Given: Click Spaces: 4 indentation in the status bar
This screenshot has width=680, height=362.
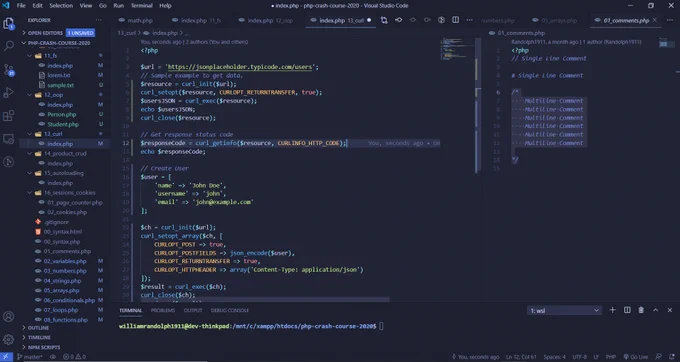Looking at the screenshot, I should [x=555, y=357].
